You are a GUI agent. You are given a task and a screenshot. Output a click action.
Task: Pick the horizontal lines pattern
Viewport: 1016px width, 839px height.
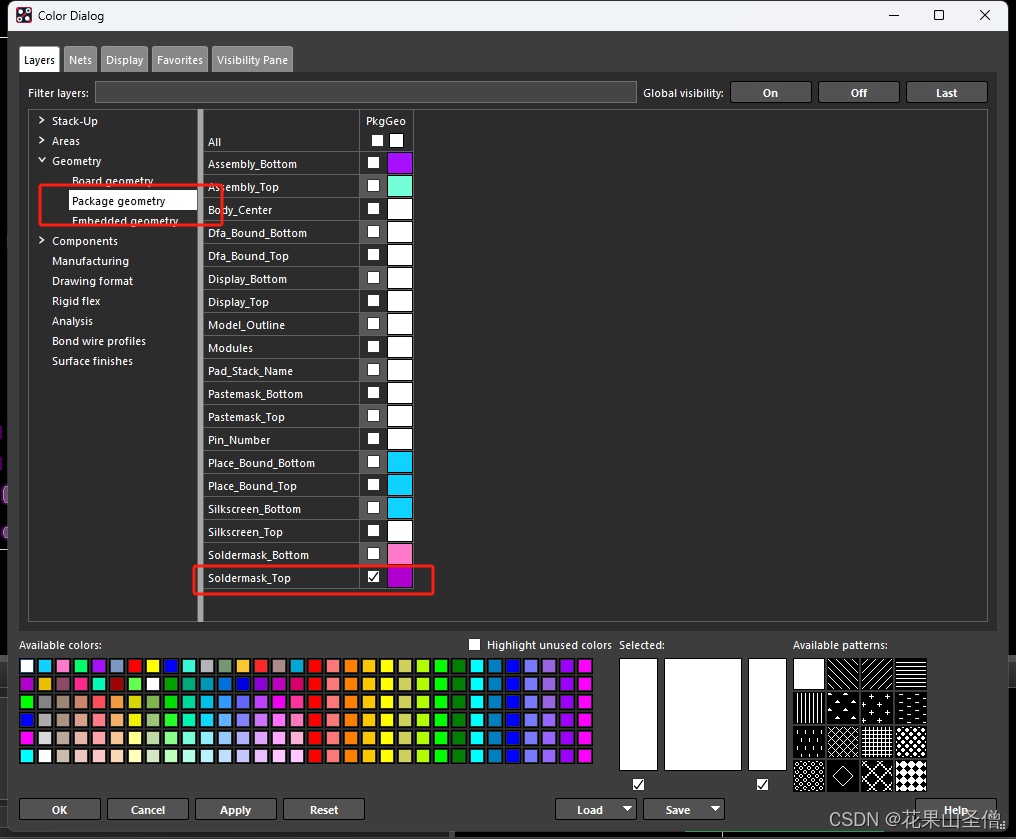[911, 674]
